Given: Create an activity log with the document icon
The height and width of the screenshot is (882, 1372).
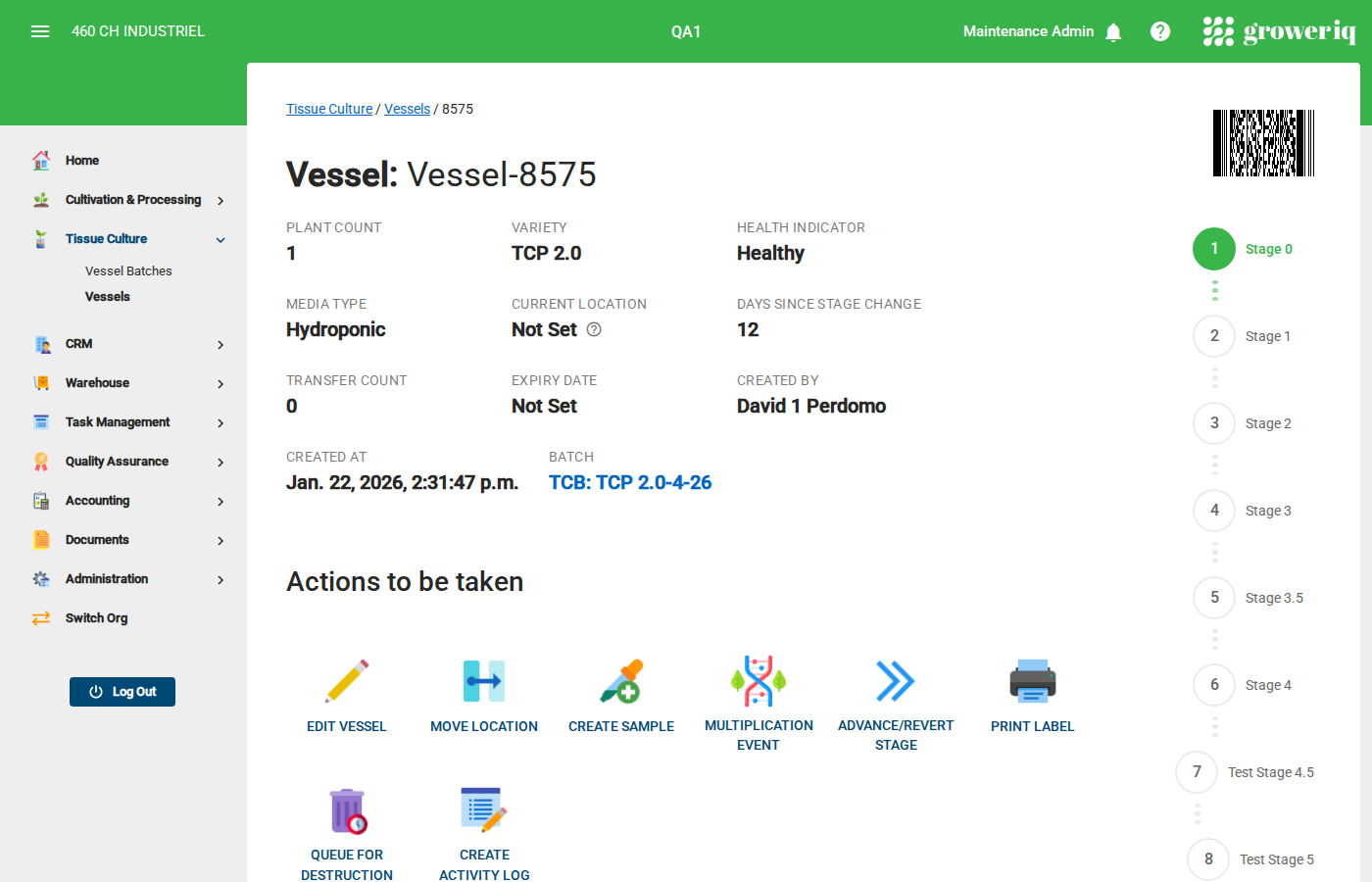Looking at the screenshot, I should pyautogui.click(x=484, y=809).
